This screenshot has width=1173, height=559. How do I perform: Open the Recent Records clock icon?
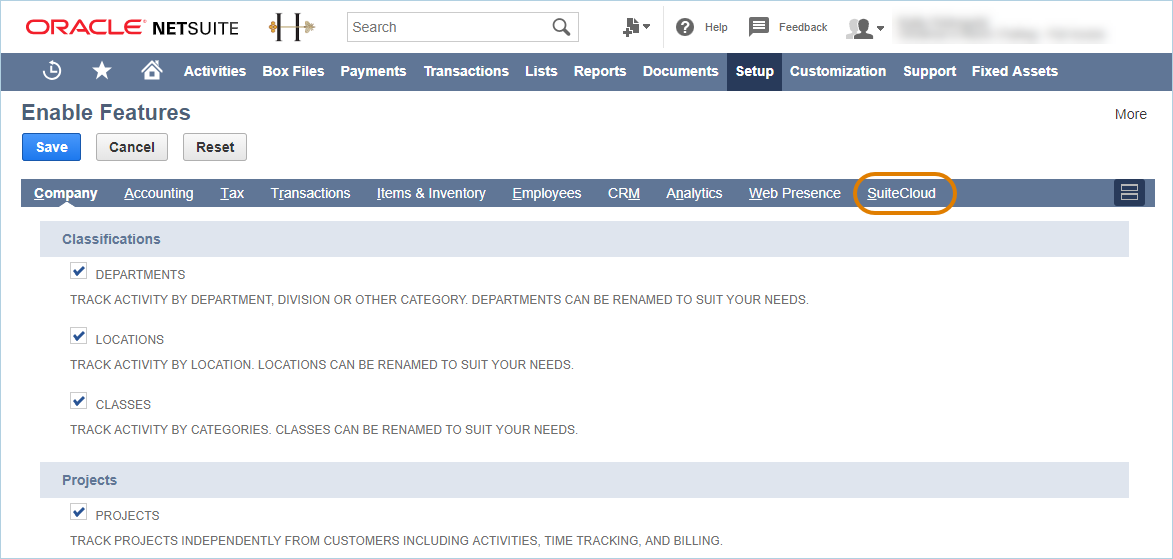pos(52,71)
